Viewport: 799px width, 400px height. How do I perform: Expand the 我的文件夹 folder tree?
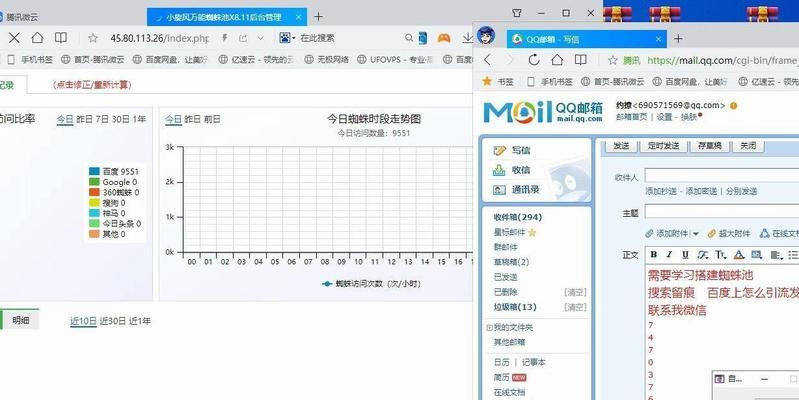(x=489, y=328)
